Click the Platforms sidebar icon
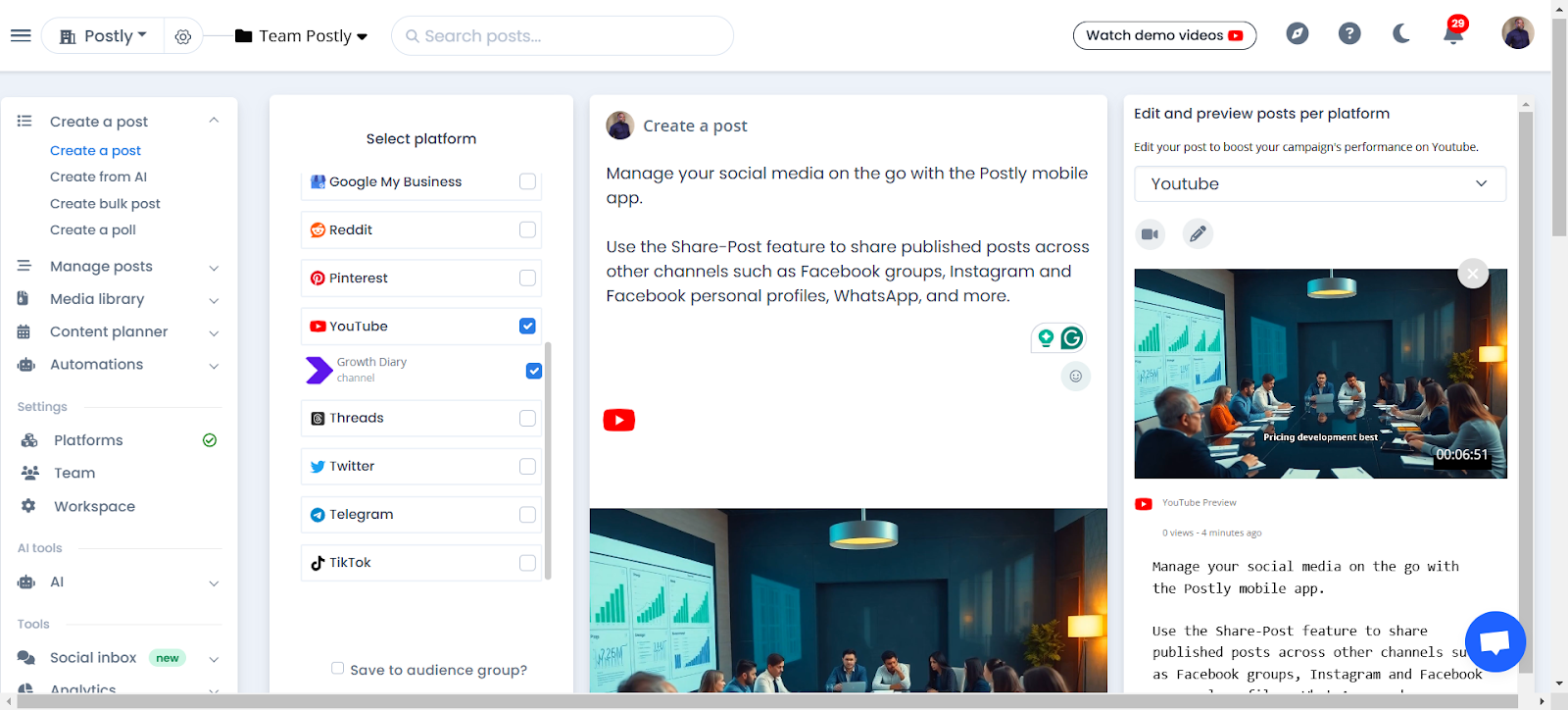Image resolution: width=1568 pixels, height=710 pixels. tap(29, 440)
